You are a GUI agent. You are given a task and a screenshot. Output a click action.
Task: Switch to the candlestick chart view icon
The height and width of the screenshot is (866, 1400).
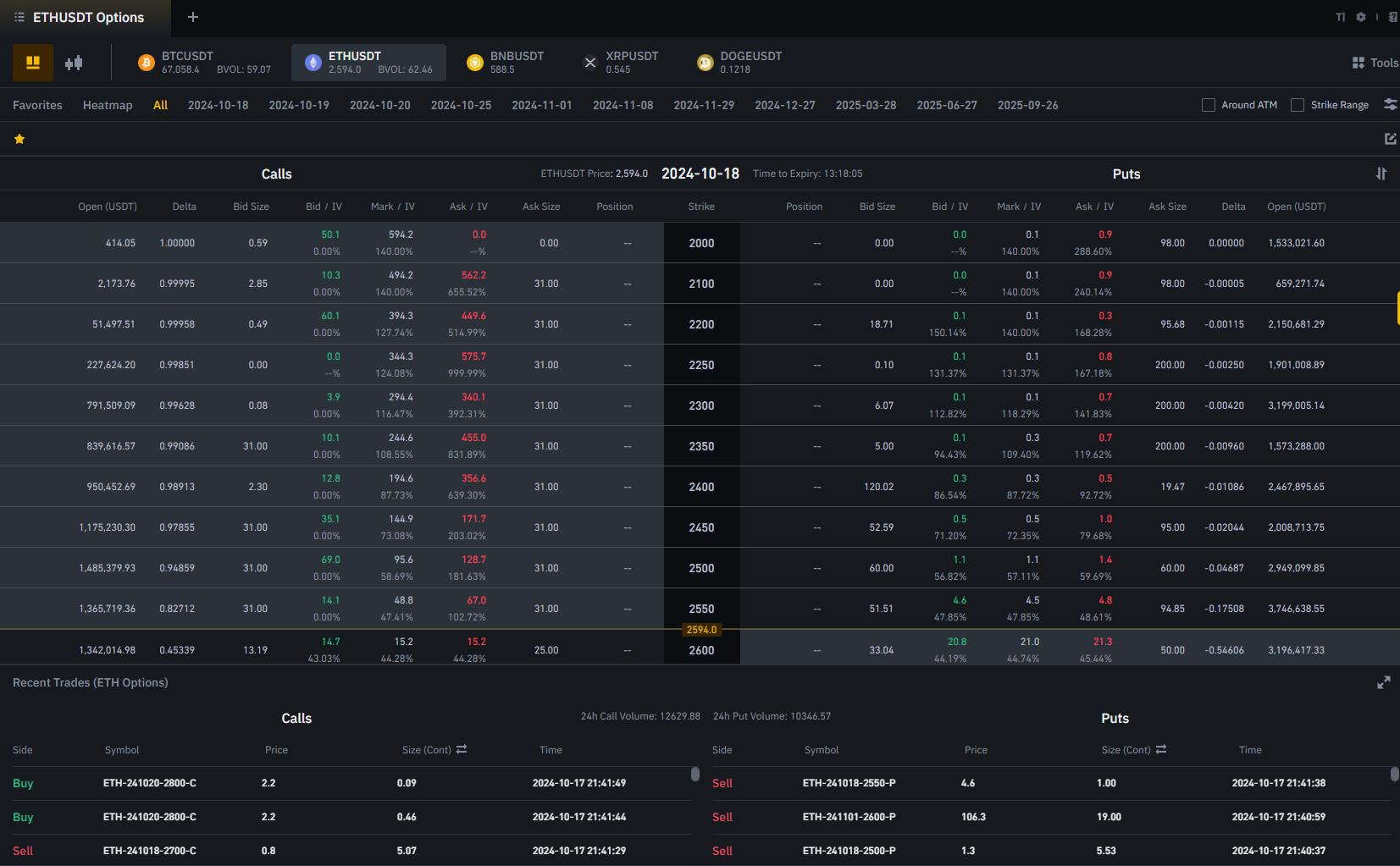tap(74, 63)
